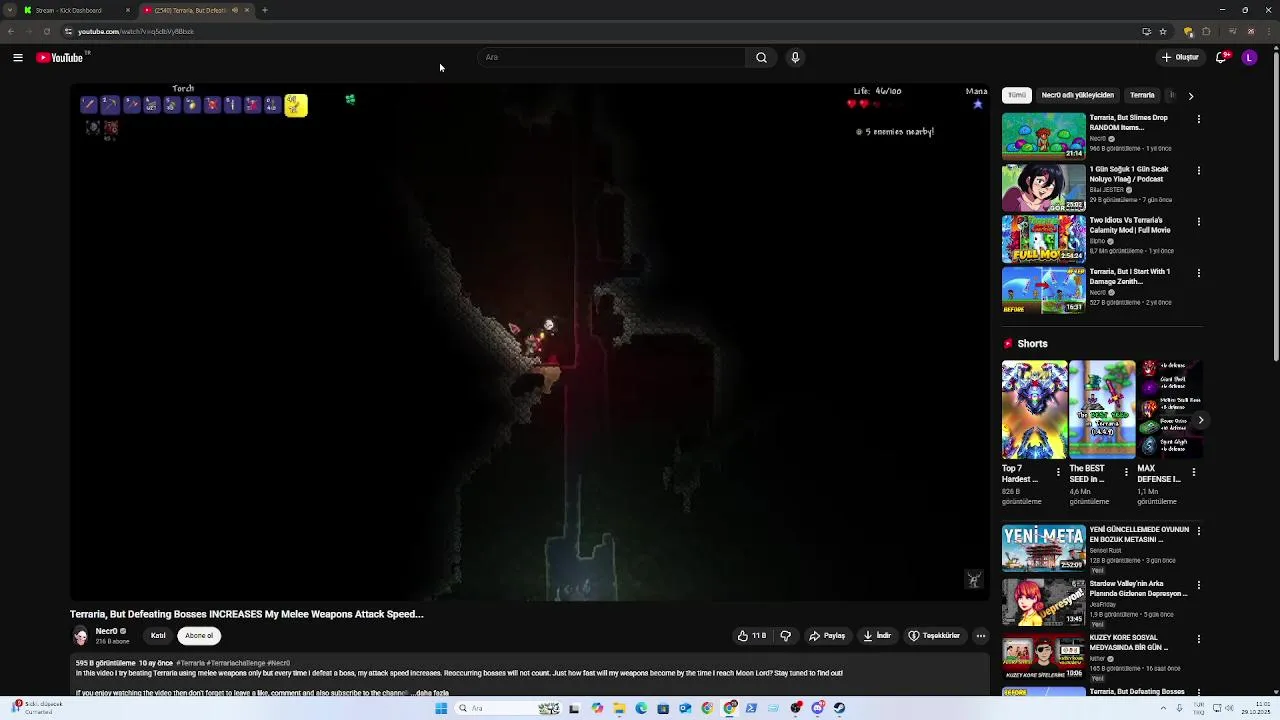Select the Tümü filter chip
The height and width of the screenshot is (720, 1280).
coord(1017,95)
